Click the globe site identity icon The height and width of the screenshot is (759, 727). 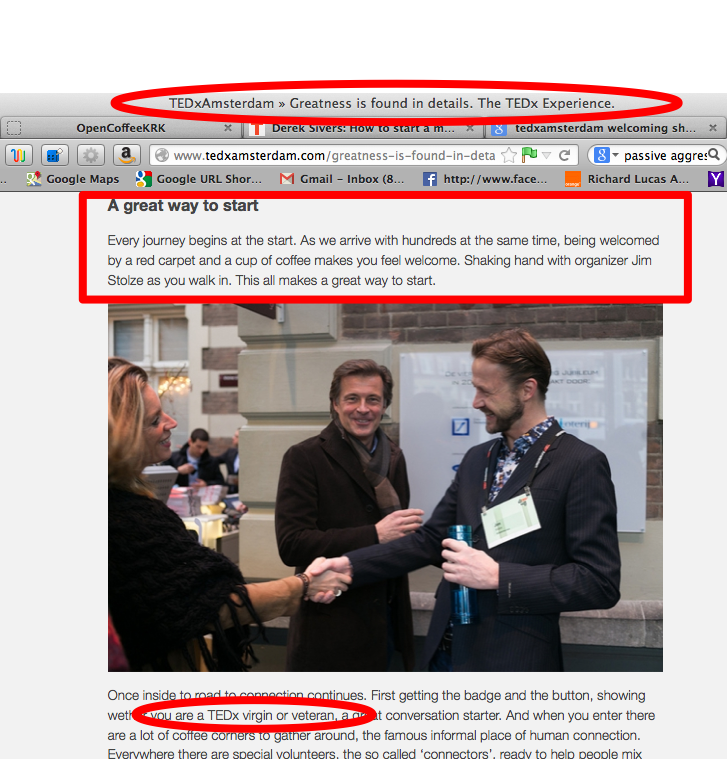[x=162, y=155]
